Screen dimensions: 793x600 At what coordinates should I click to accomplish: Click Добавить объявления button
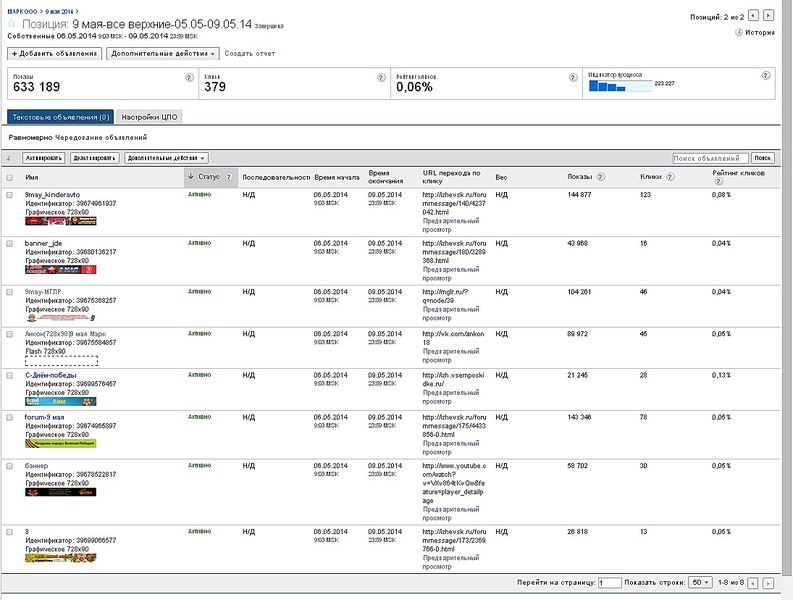pyautogui.click(x=55, y=54)
